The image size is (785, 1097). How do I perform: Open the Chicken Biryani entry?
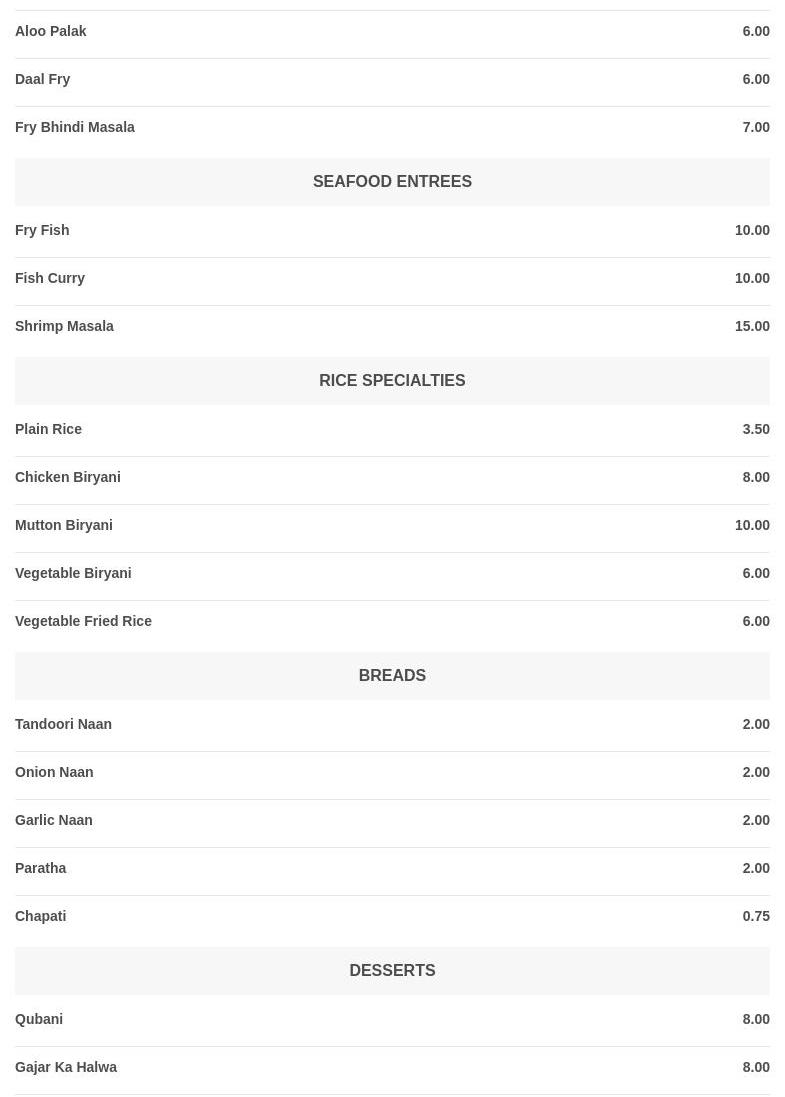coord(68,477)
